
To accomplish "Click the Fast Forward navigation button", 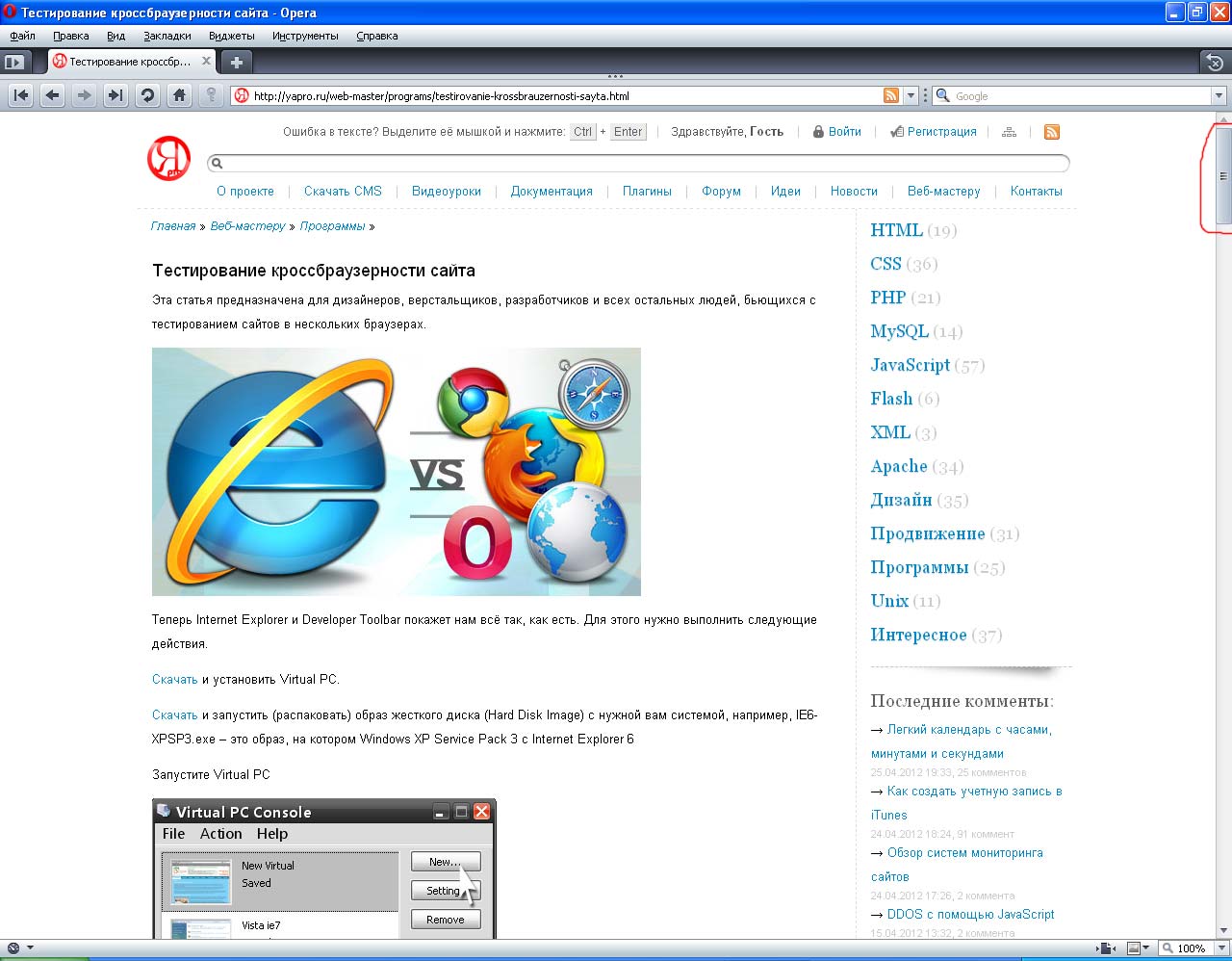I will (x=115, y=95).
